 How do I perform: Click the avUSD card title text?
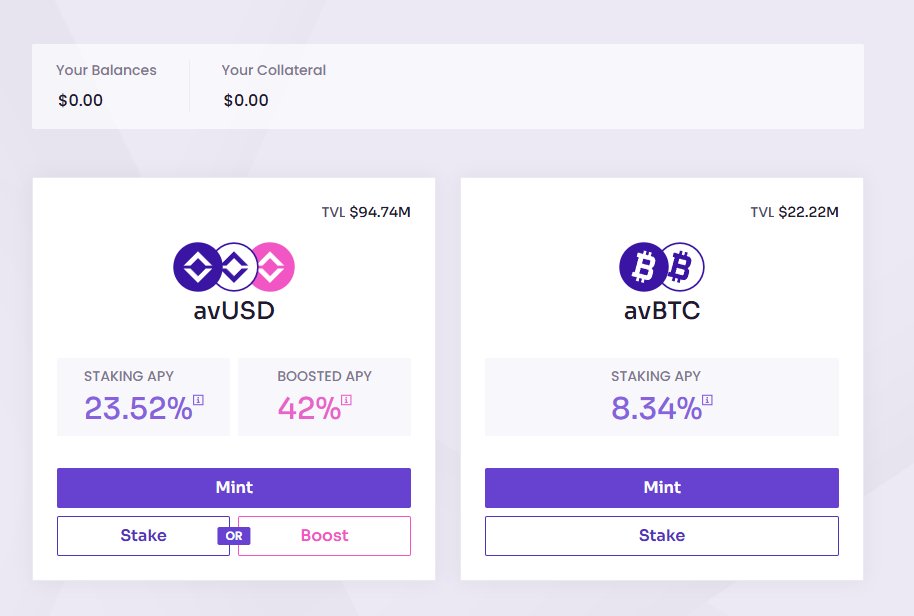click(x=234, y=311)
